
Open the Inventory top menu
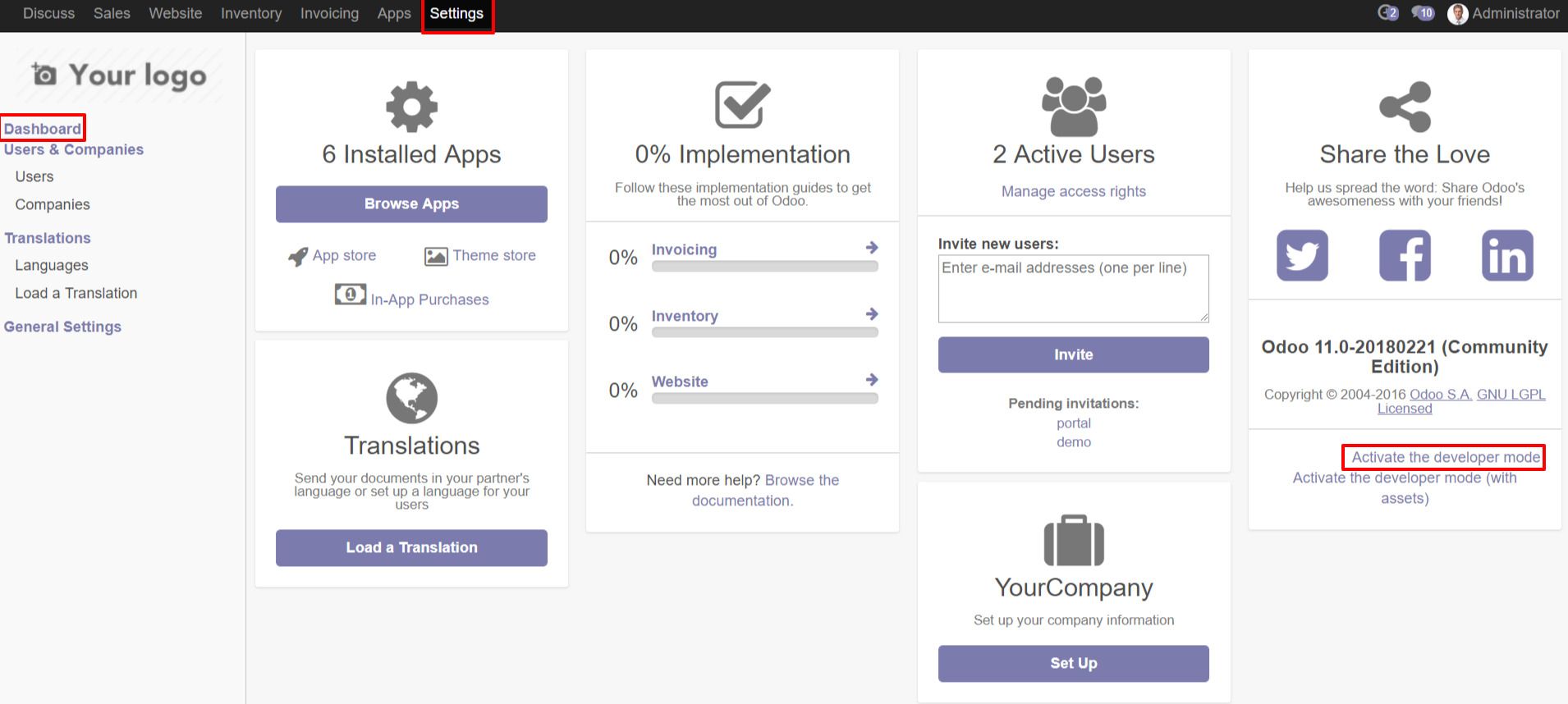(251, 14)
